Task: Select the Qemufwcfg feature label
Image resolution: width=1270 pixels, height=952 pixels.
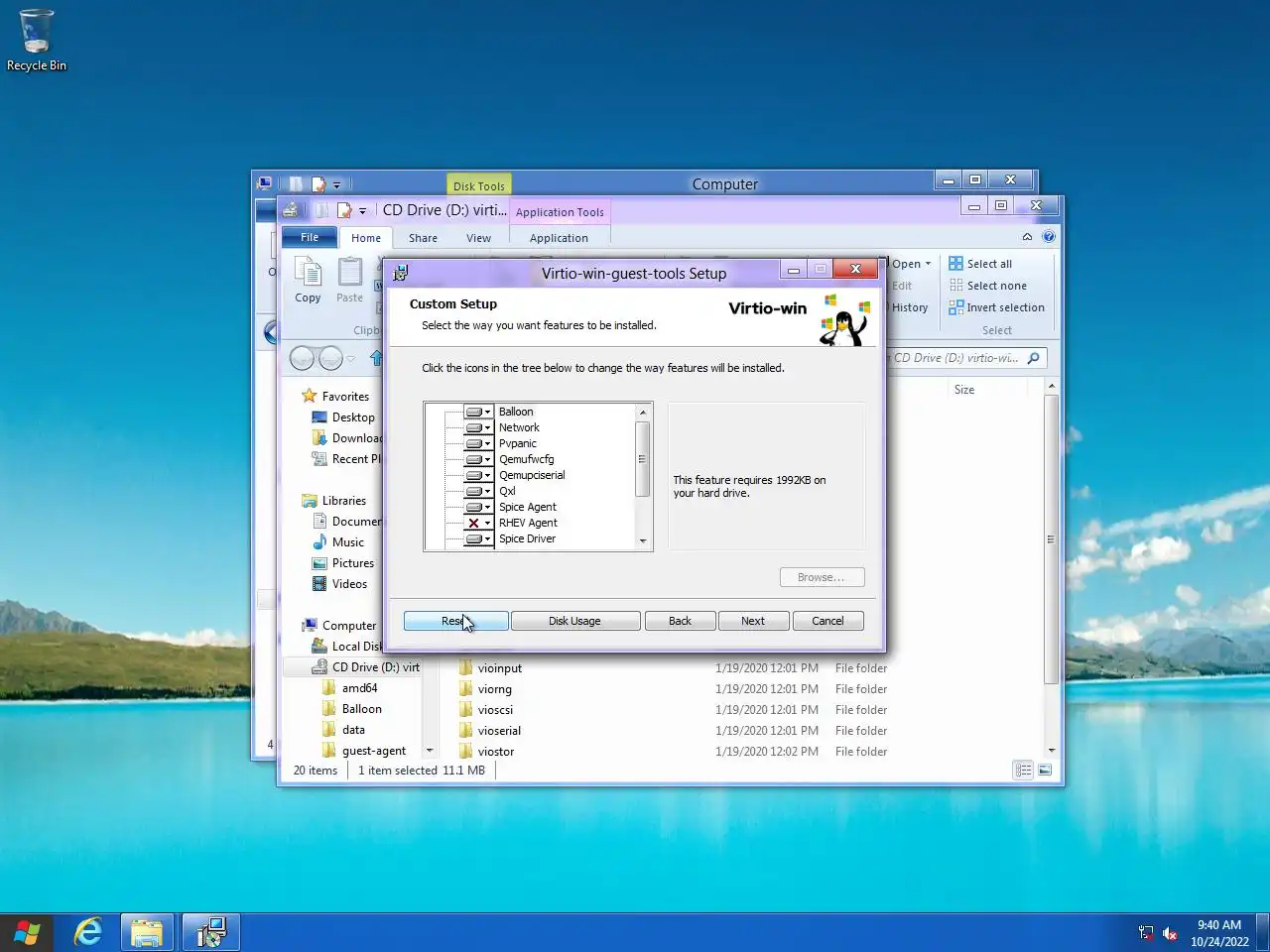Action: [527, 459]
